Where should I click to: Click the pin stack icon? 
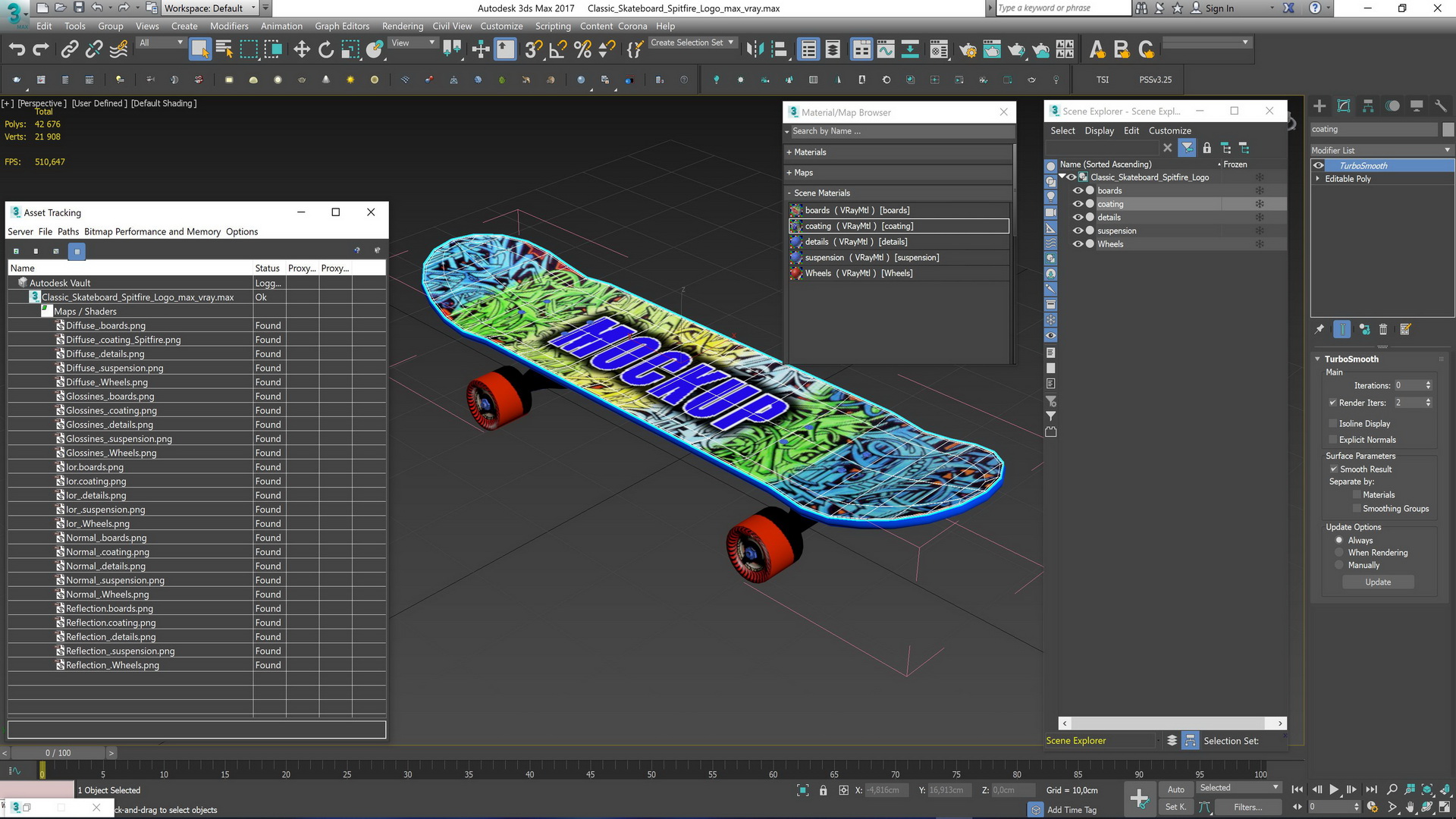pyautogui.click(x=1319, y=329)
